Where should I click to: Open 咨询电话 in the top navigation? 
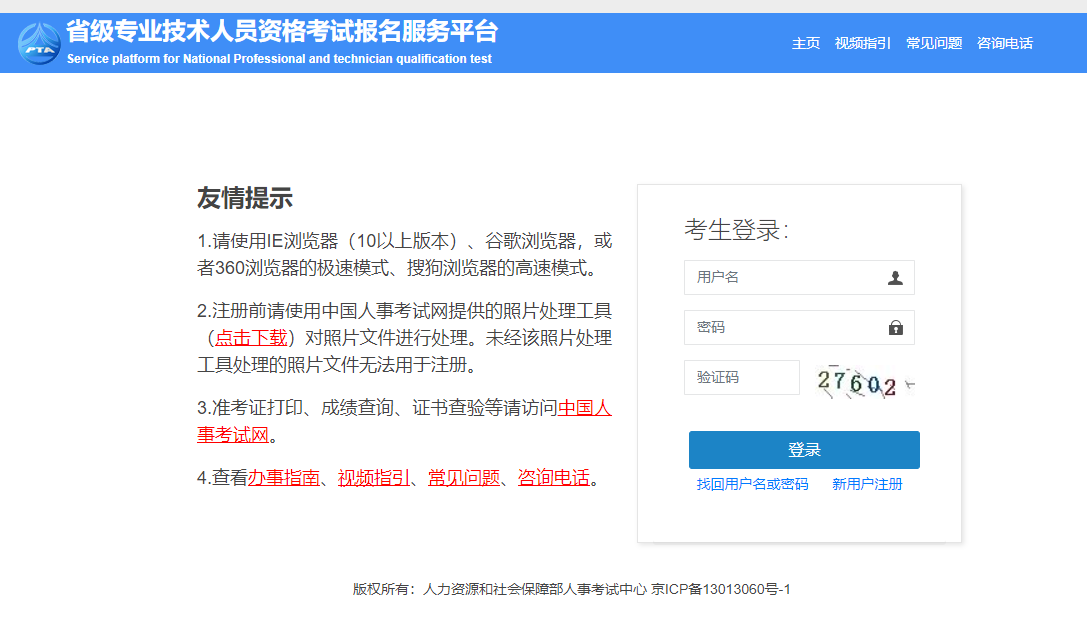coord(1004,43)
